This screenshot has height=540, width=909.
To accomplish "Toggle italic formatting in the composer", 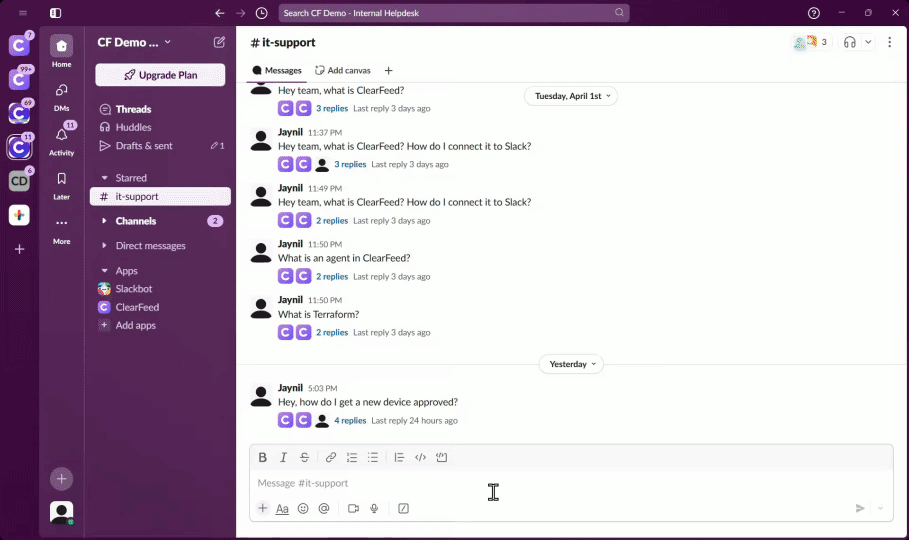I will [284, 457].
